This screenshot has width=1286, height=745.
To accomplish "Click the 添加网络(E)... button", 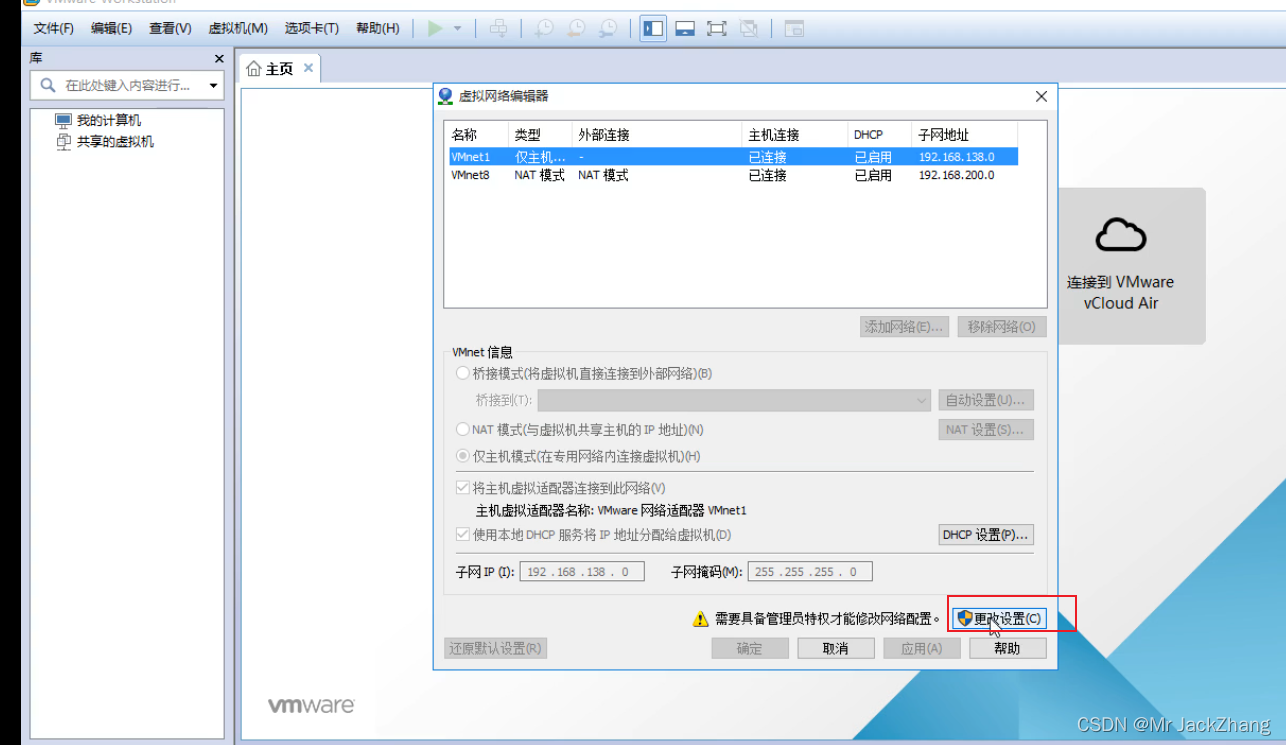I will point(904,327).
